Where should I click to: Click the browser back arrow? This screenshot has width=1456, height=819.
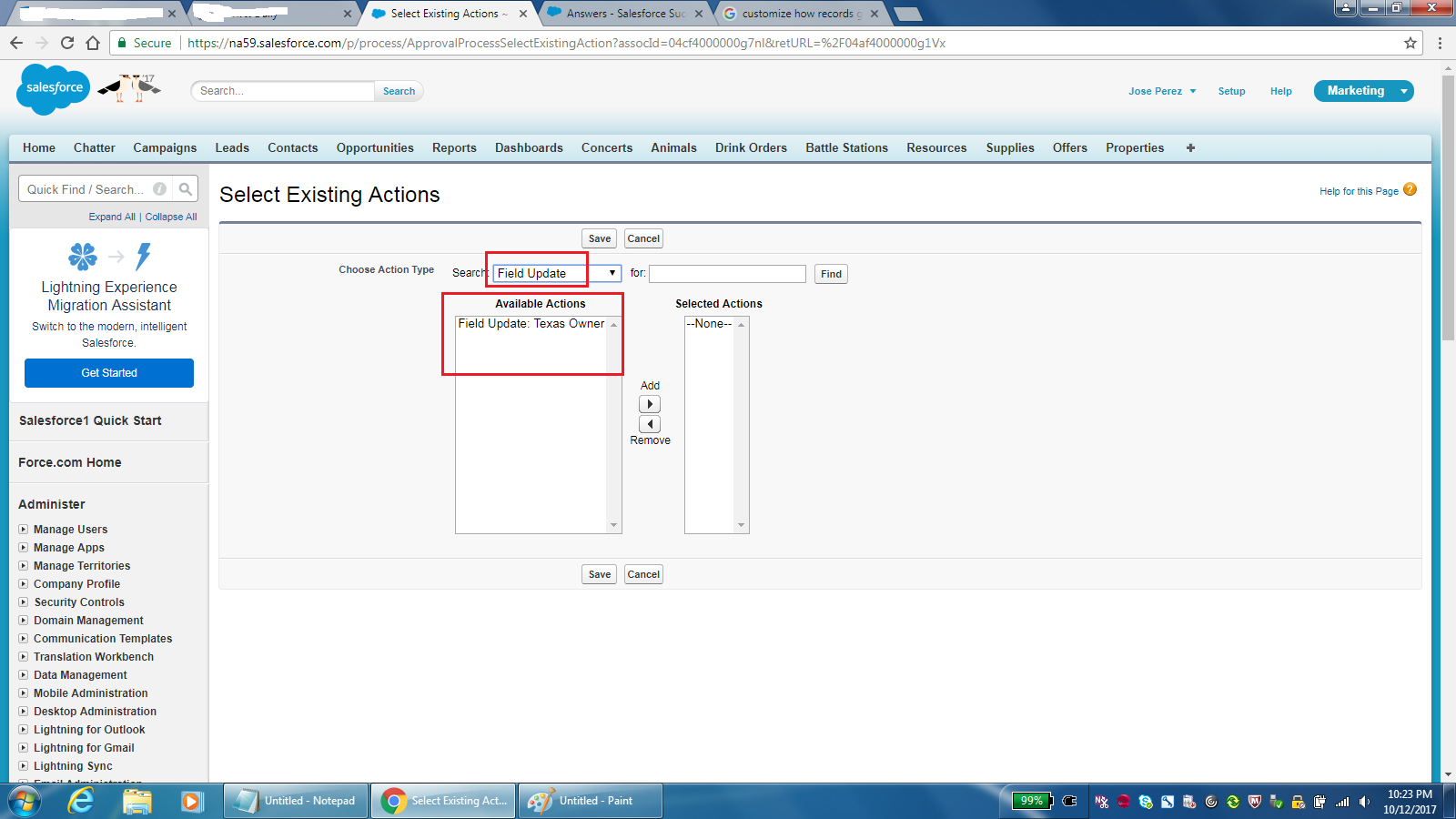(x=16, y=43)
